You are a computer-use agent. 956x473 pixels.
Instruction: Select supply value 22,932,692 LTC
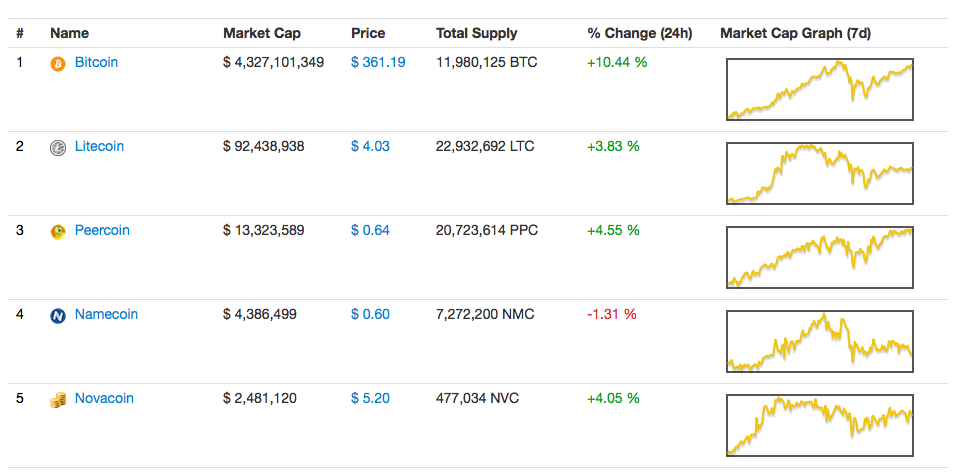[485, 146]
